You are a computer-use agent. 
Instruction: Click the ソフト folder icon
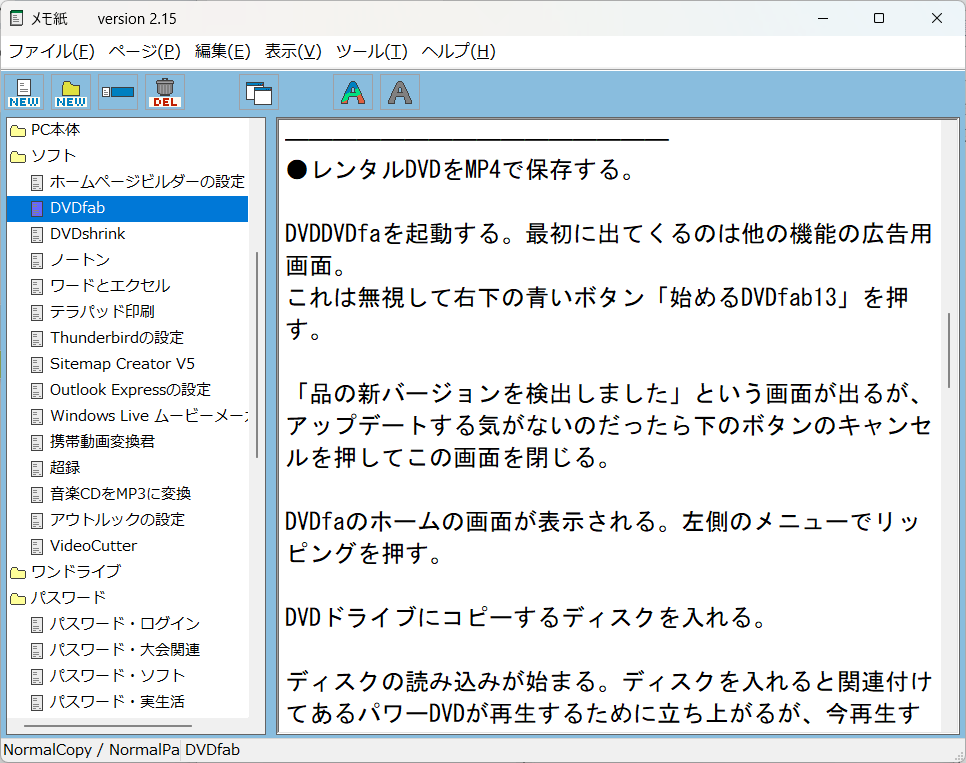pyautogui.click(x=18, y=157)
